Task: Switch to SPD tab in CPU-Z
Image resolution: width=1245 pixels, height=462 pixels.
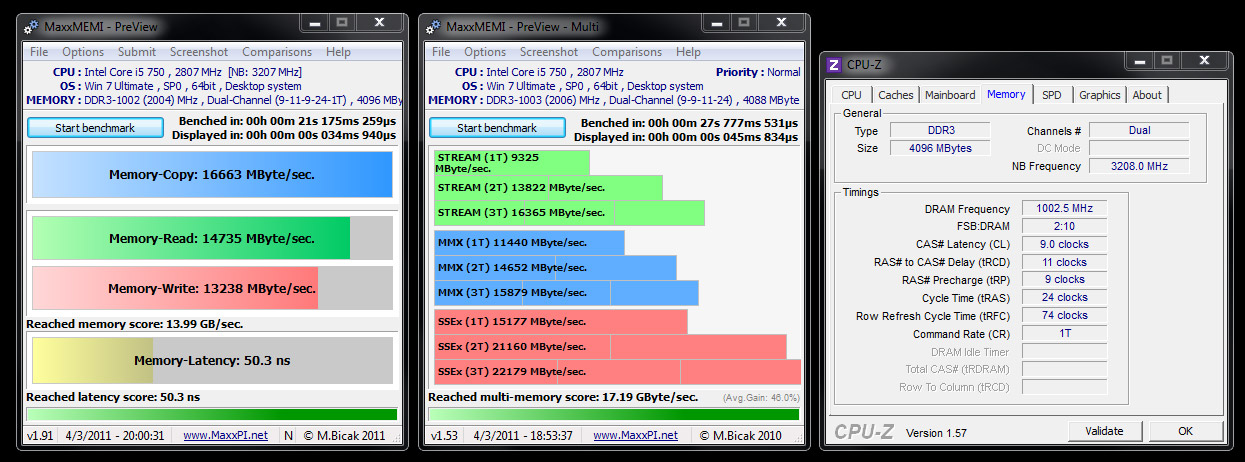Action: tap(1052, 95)
